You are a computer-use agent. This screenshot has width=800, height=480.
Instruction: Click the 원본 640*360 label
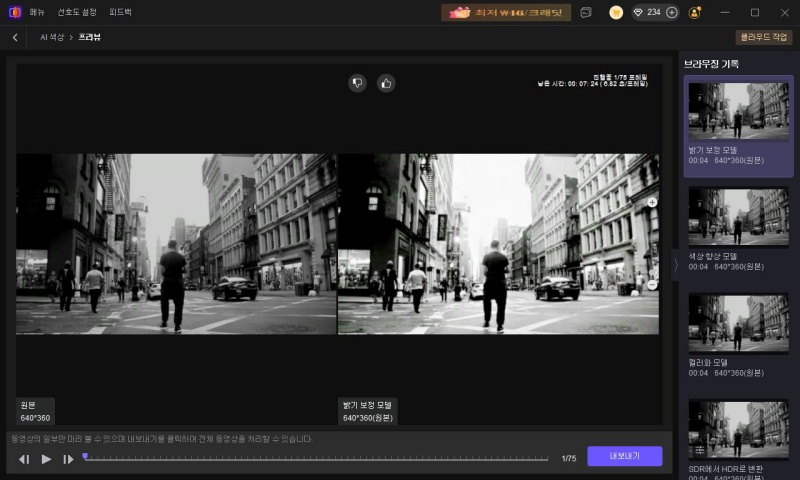(35, 411)
